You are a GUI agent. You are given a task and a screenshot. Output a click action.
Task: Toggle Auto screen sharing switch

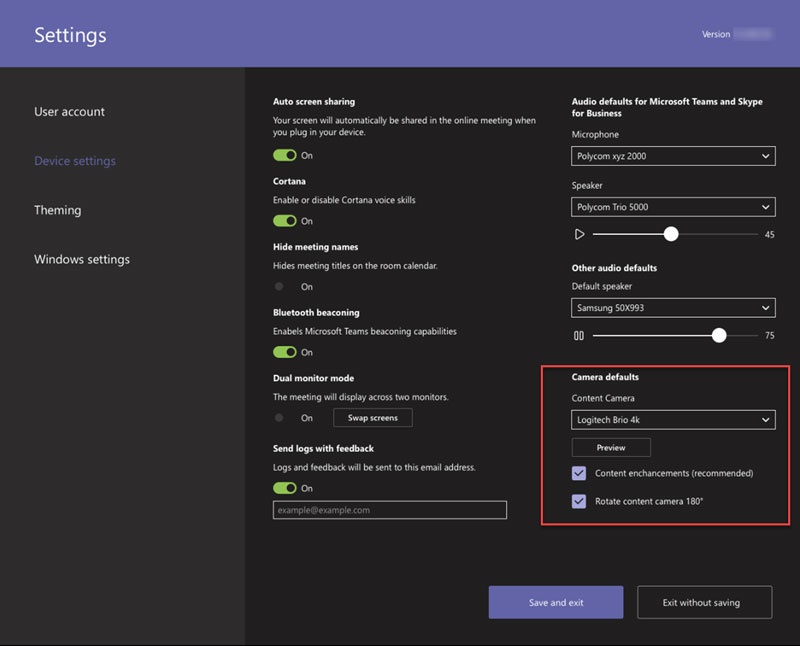click(285, 156)
